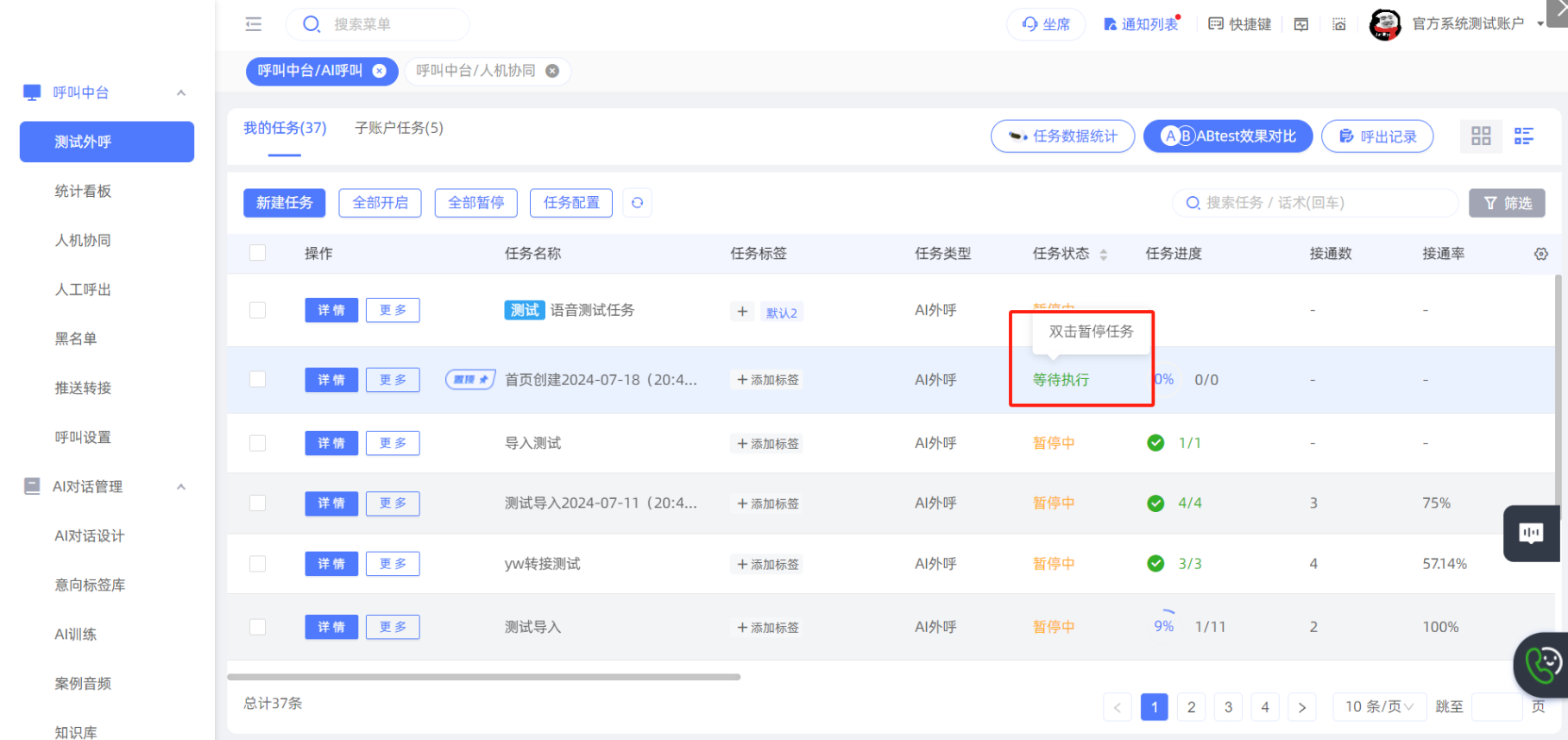Open the floating softphone call icon
The image size is (1568, 740).
[x=1542, y=665]
